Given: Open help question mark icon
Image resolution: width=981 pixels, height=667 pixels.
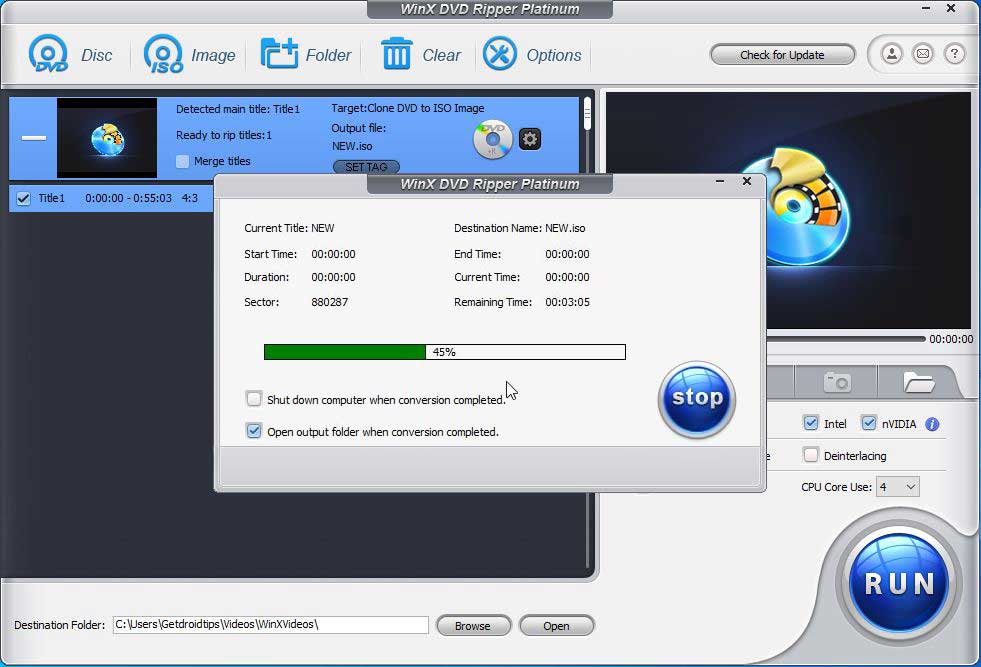Looking at the screenshot, I should [x=954, y=54].
